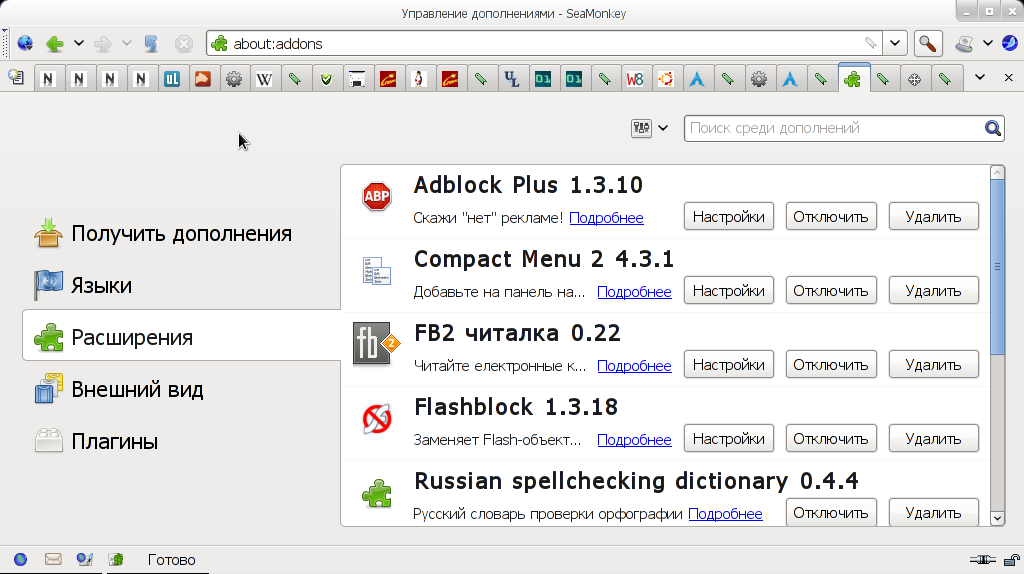Open the Wikipedia W tab
Screen dimensions: 1024x574
264,79
